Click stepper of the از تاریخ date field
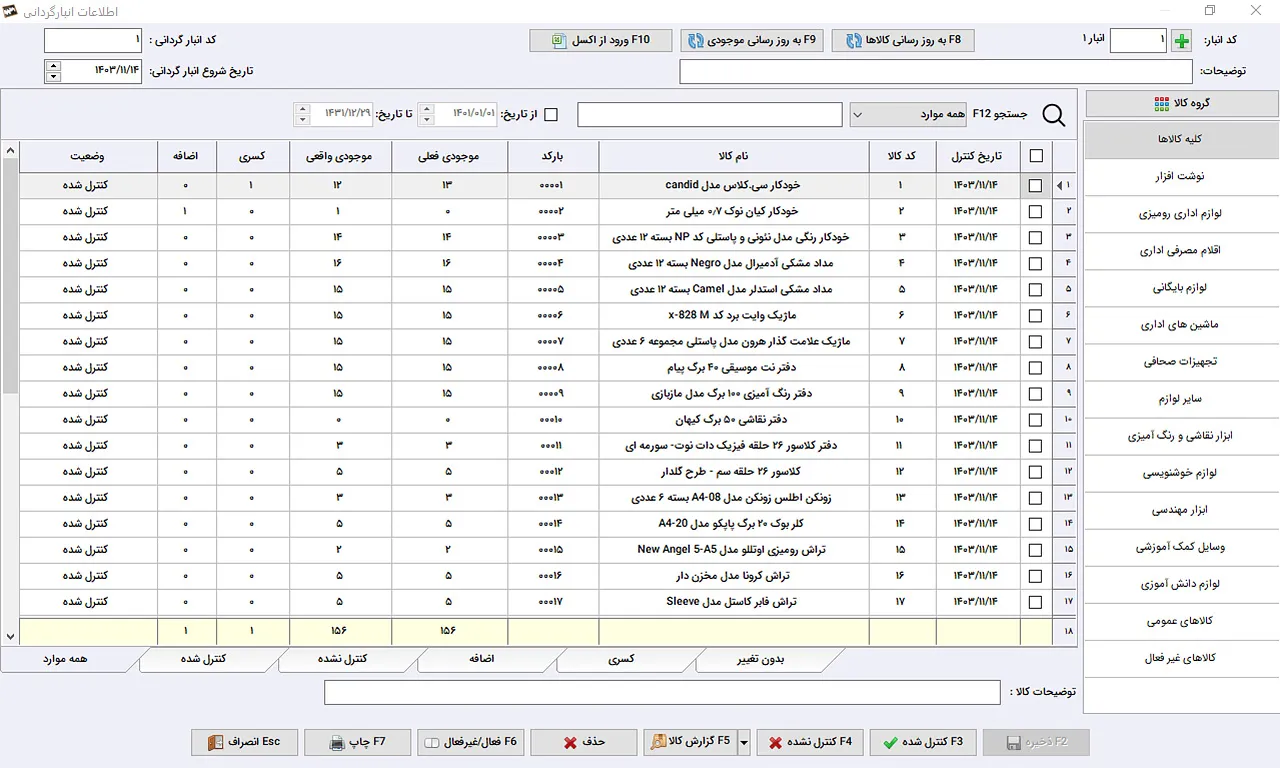The image size is (1280, 768). [x=425, y=114]
